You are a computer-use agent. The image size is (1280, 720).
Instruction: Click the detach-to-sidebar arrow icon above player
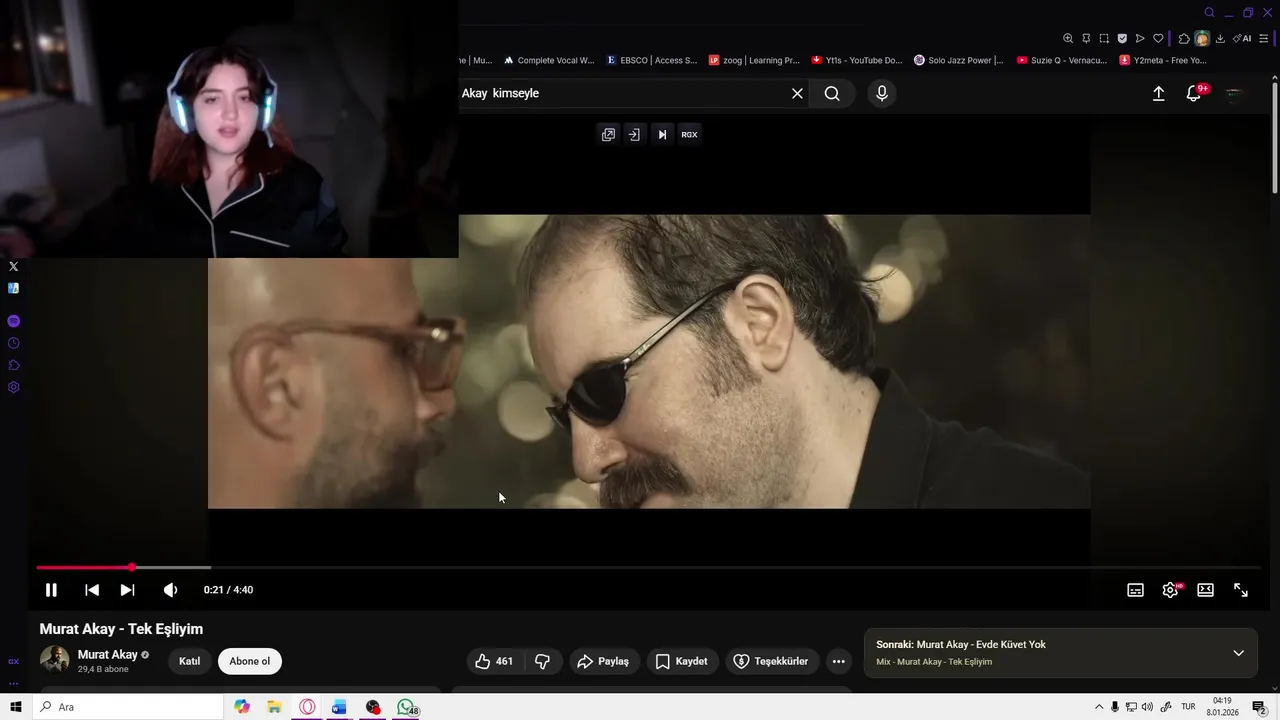(634, 134)
